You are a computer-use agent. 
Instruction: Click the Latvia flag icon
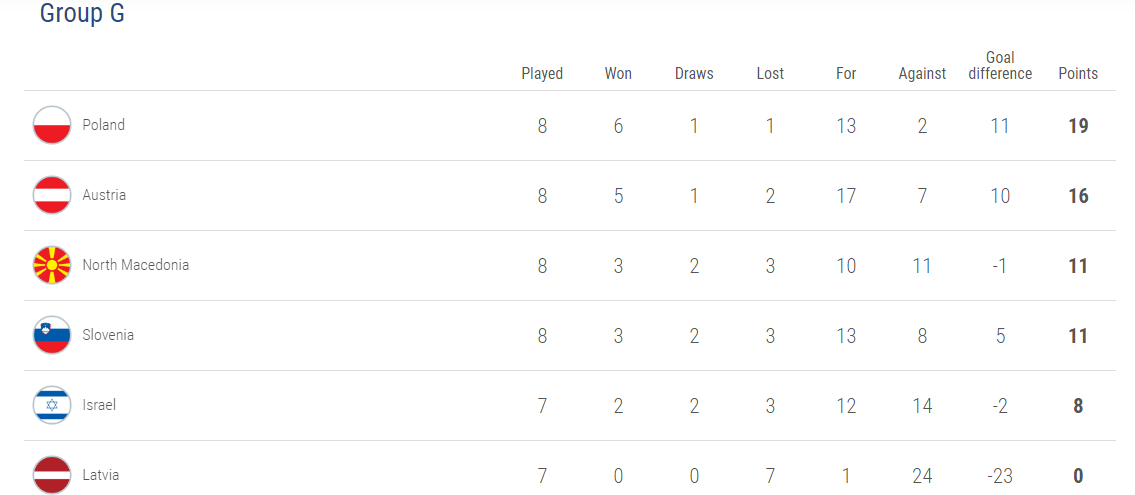coord(52,475)
